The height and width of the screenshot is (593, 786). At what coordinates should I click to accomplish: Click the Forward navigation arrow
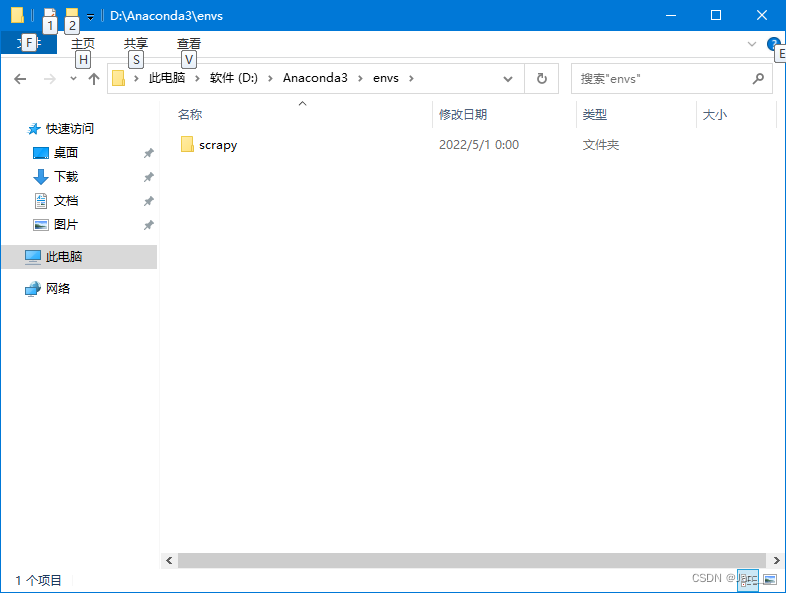(x=50, y=79)
